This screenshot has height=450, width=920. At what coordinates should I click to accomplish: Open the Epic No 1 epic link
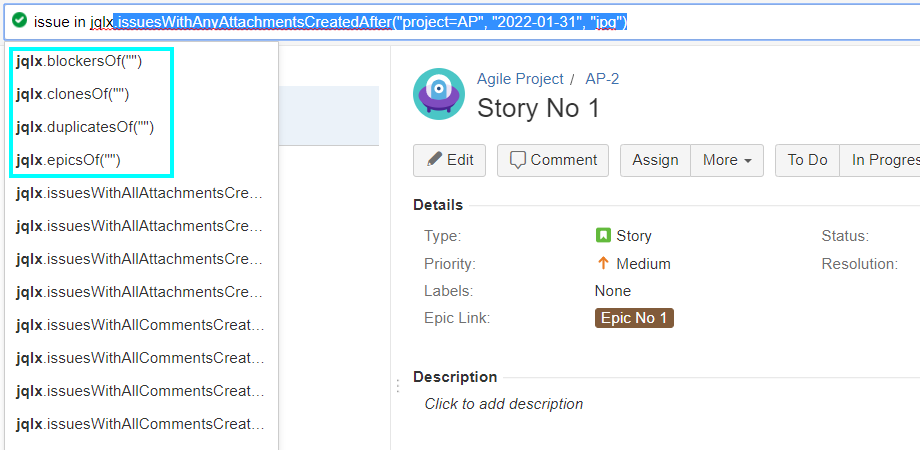634,318
